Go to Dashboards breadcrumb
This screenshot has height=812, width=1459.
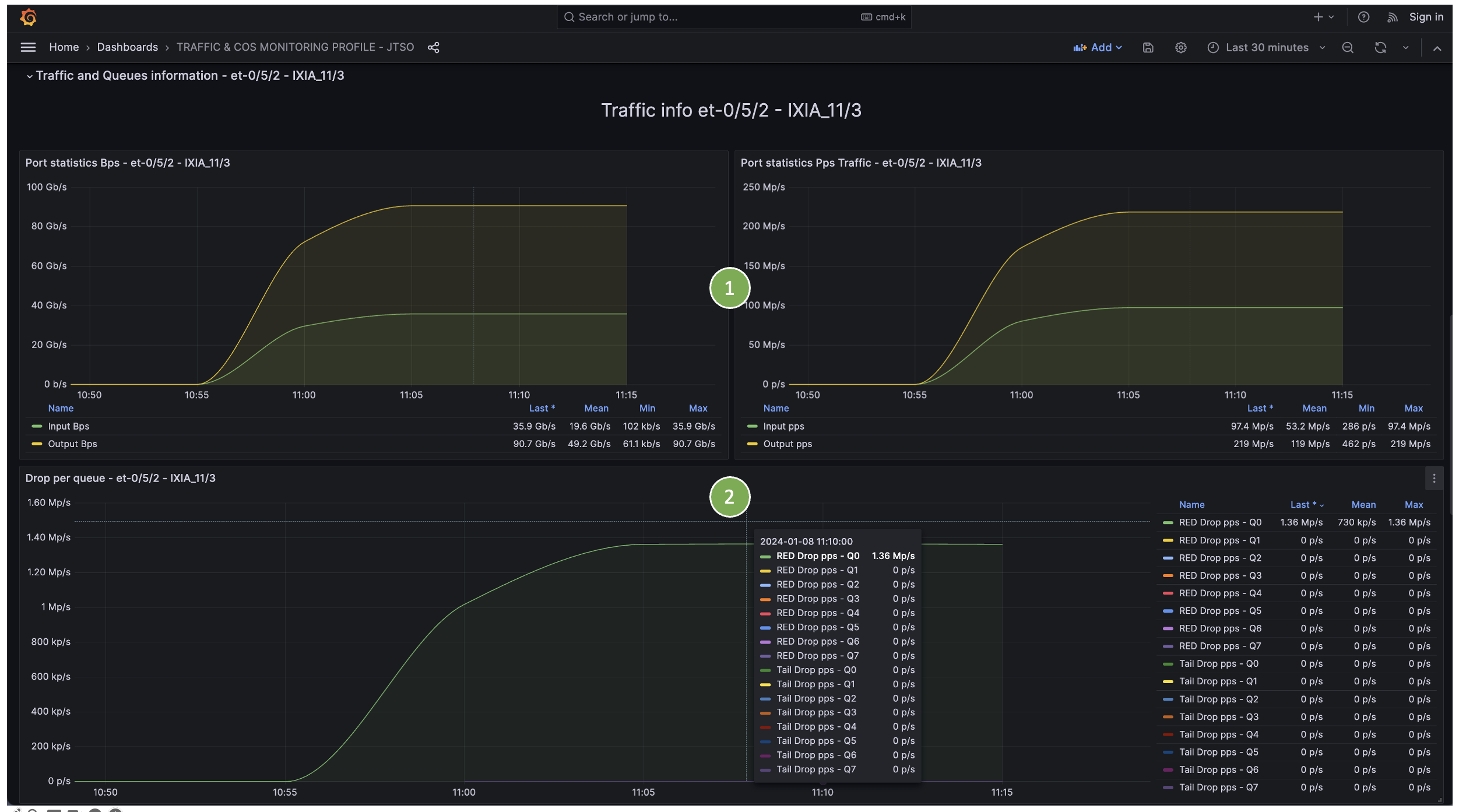[x=127, y=47]
